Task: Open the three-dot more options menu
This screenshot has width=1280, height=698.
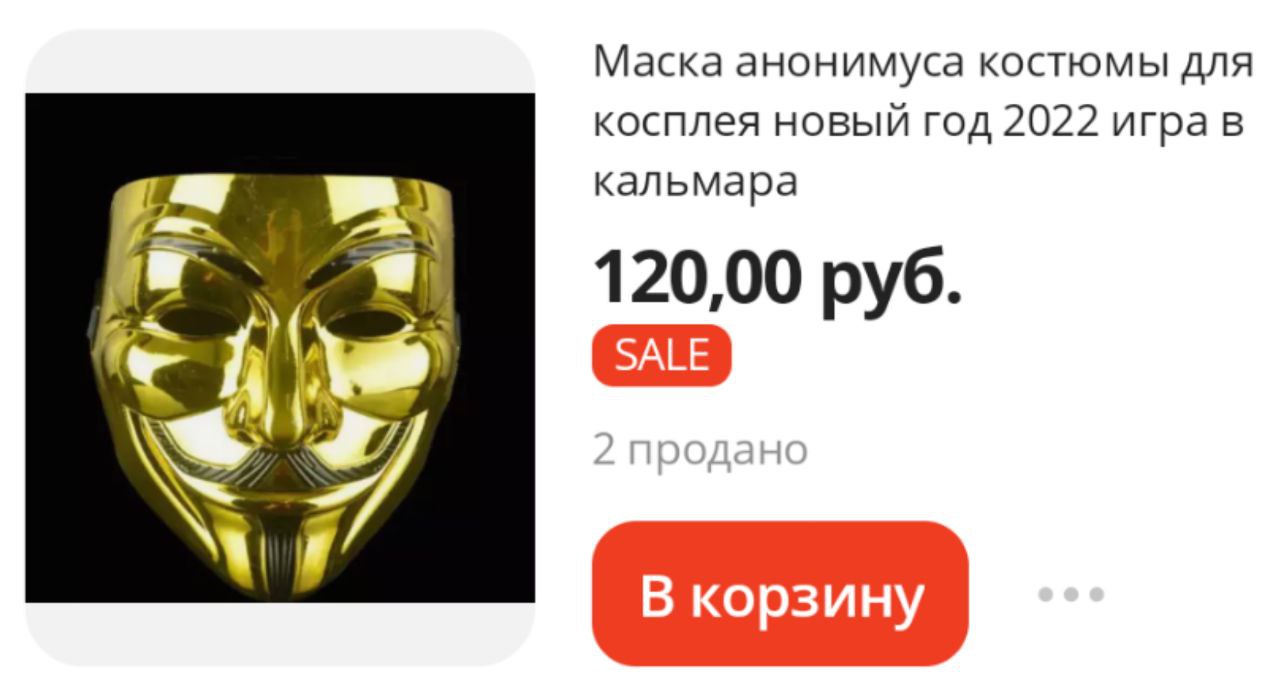Action: (1071, 594)
